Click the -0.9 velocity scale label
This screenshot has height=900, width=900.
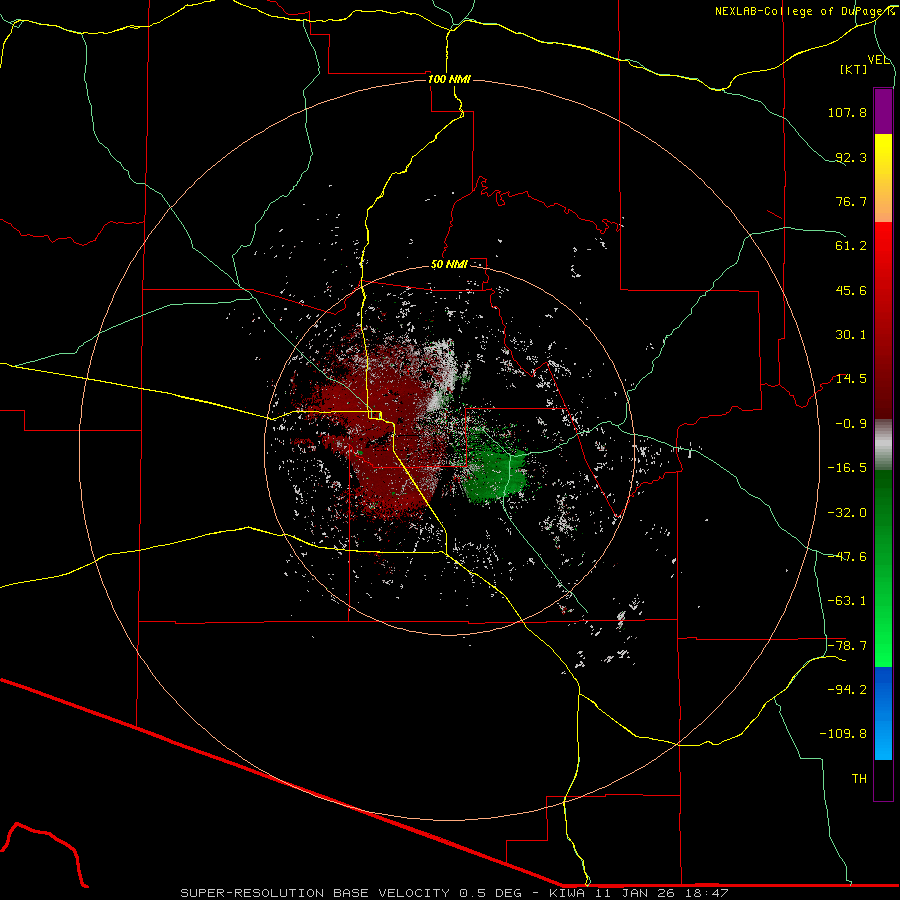(851, 424)
